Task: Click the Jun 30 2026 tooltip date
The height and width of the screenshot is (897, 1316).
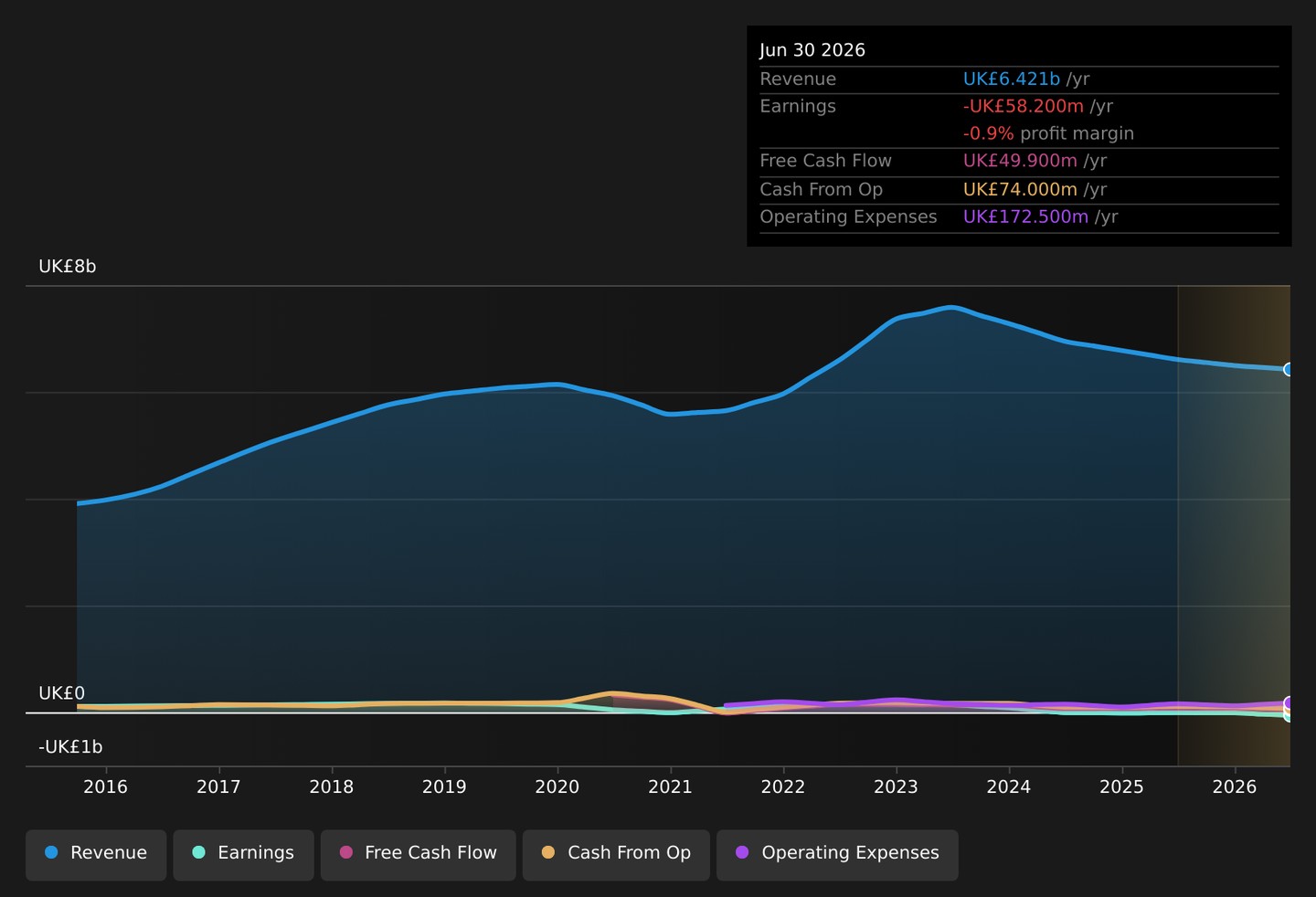Action: tap(812, 50)
